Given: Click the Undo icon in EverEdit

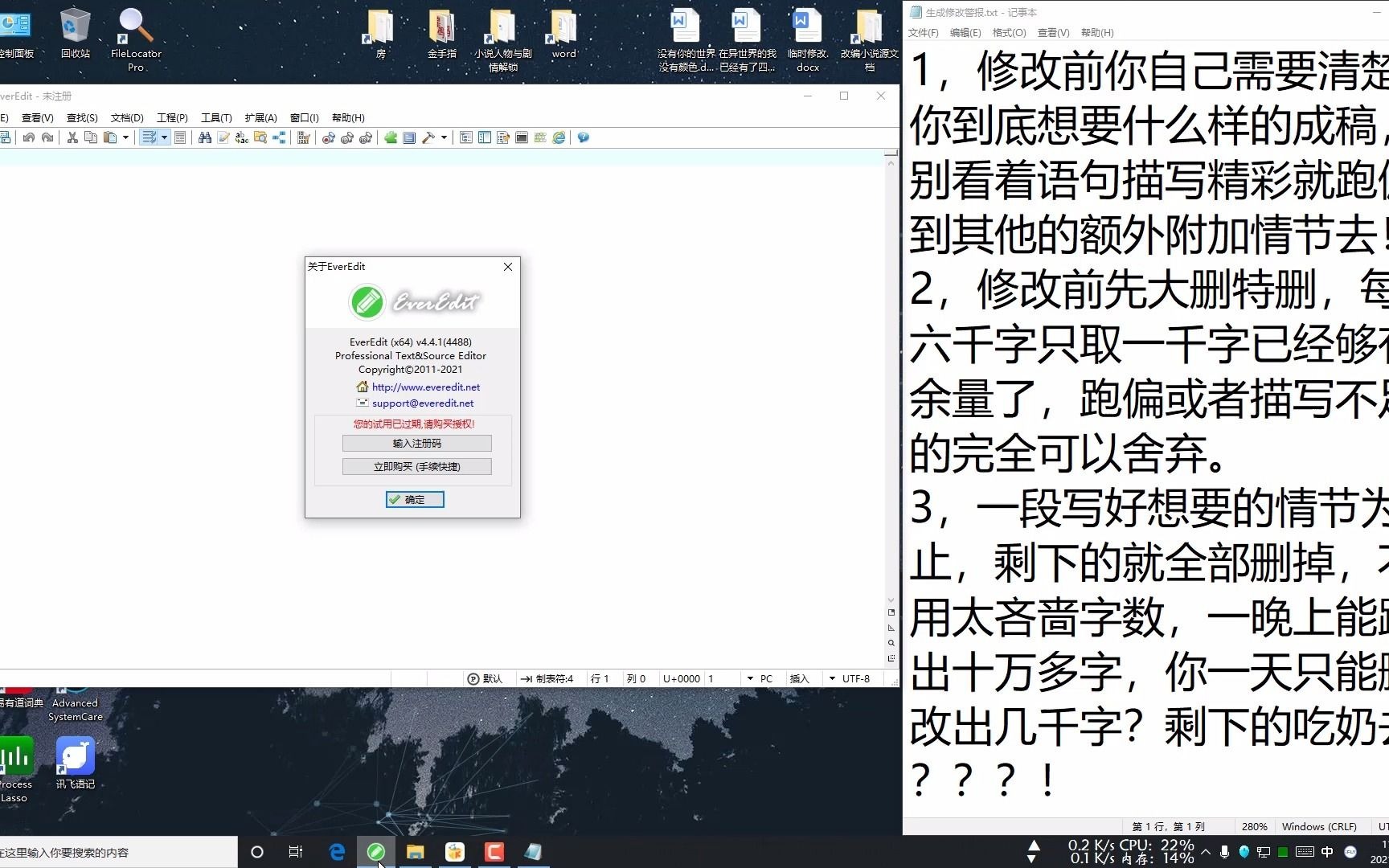Looking at the screenshot, I should (30, 137).
